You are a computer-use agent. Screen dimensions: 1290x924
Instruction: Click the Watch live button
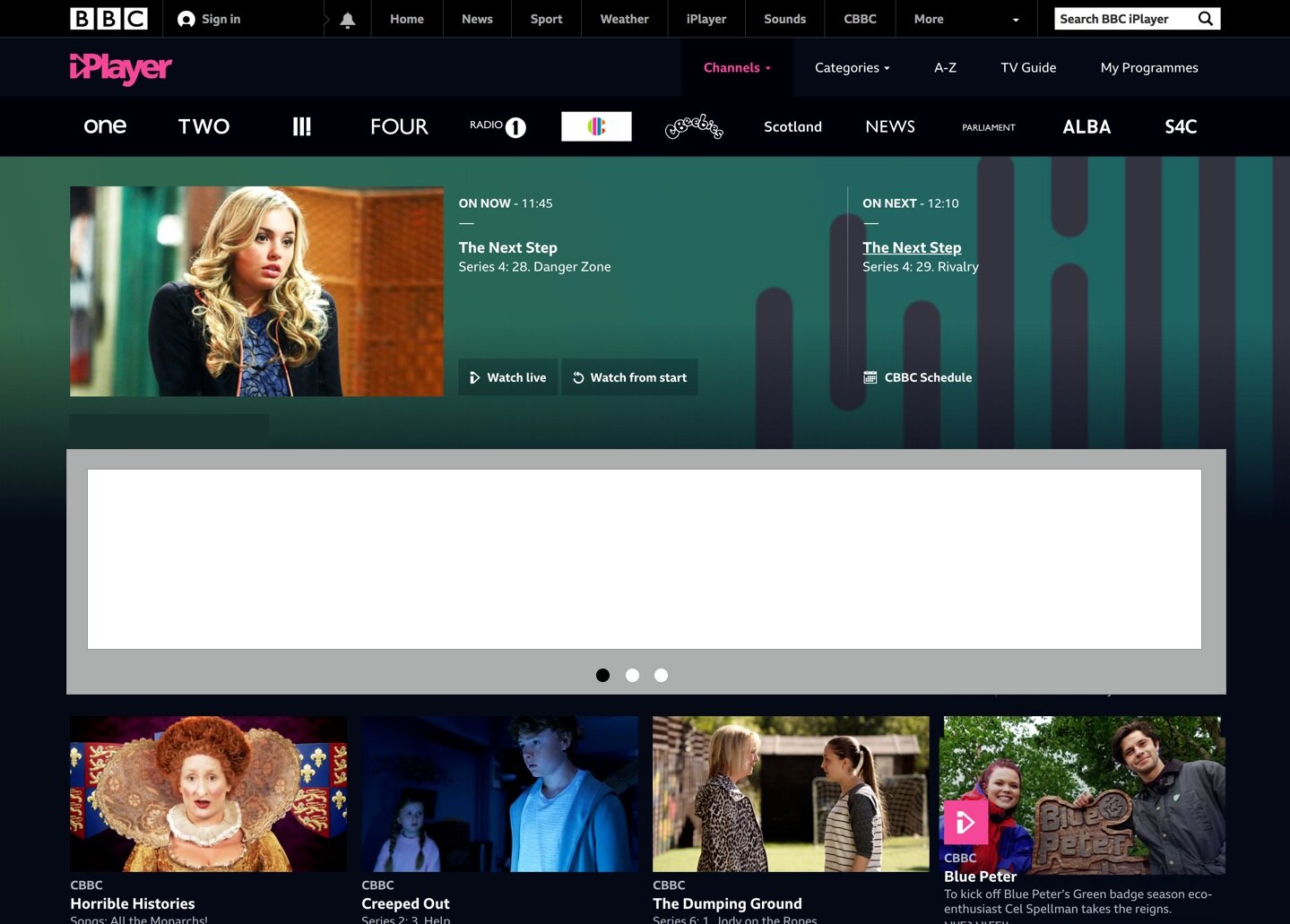[x=508, y=377]
